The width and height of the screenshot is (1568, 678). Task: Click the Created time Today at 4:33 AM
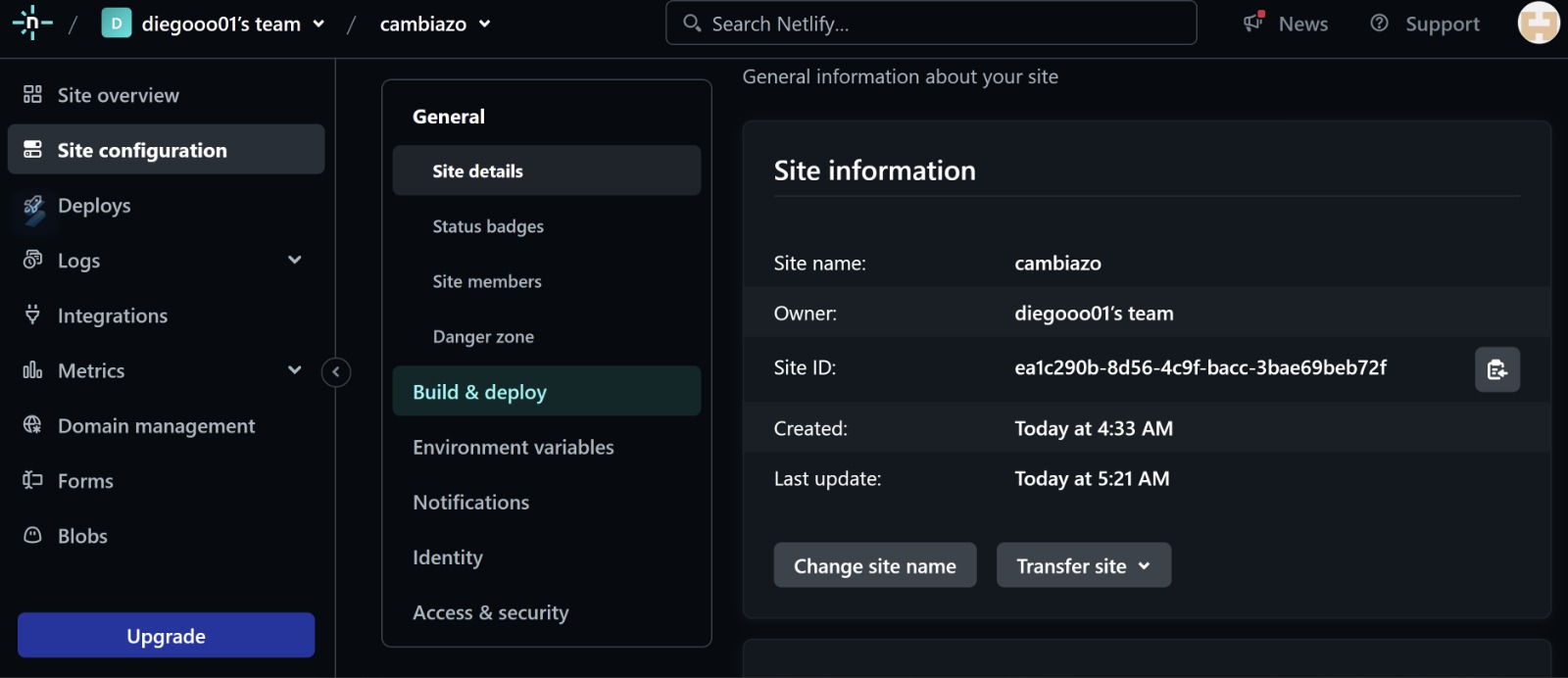(1094, 428)
